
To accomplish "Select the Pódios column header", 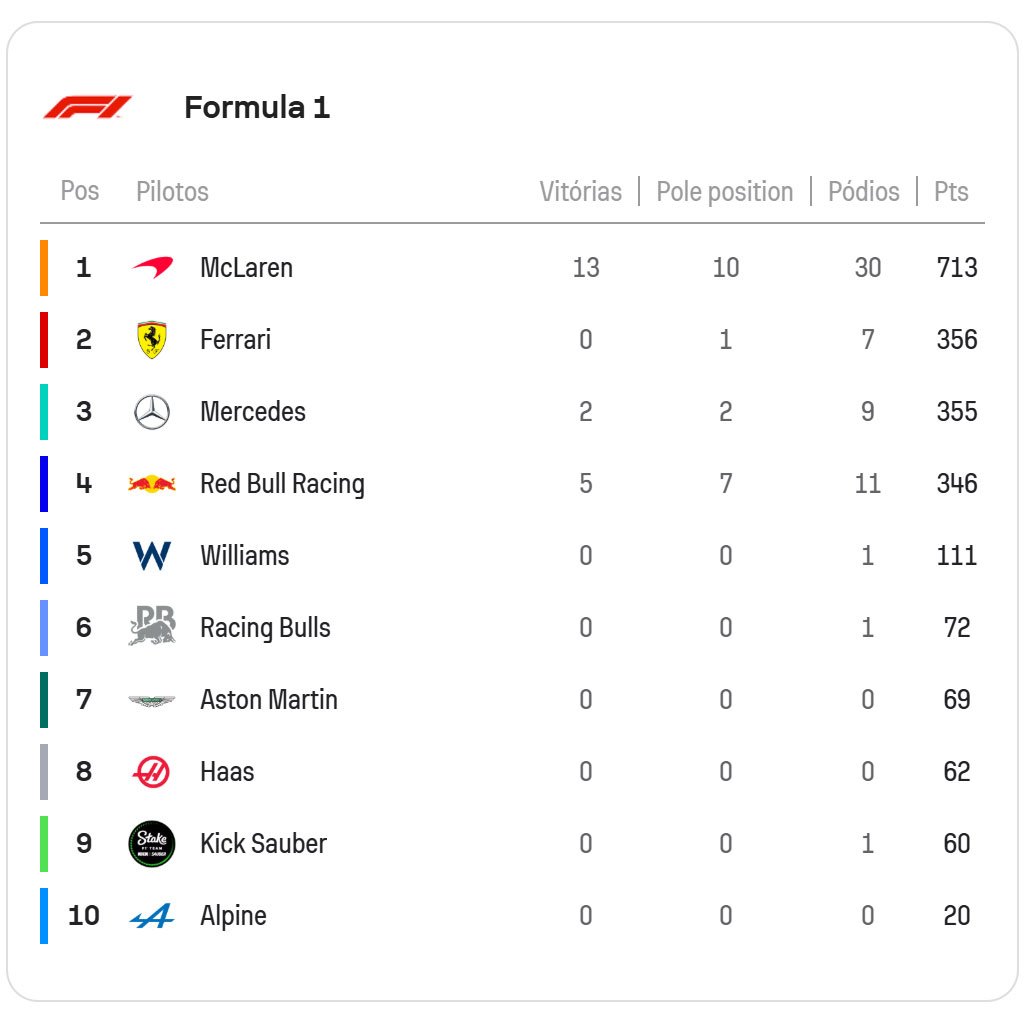I will pyautogui.click(x=863, y=192).
